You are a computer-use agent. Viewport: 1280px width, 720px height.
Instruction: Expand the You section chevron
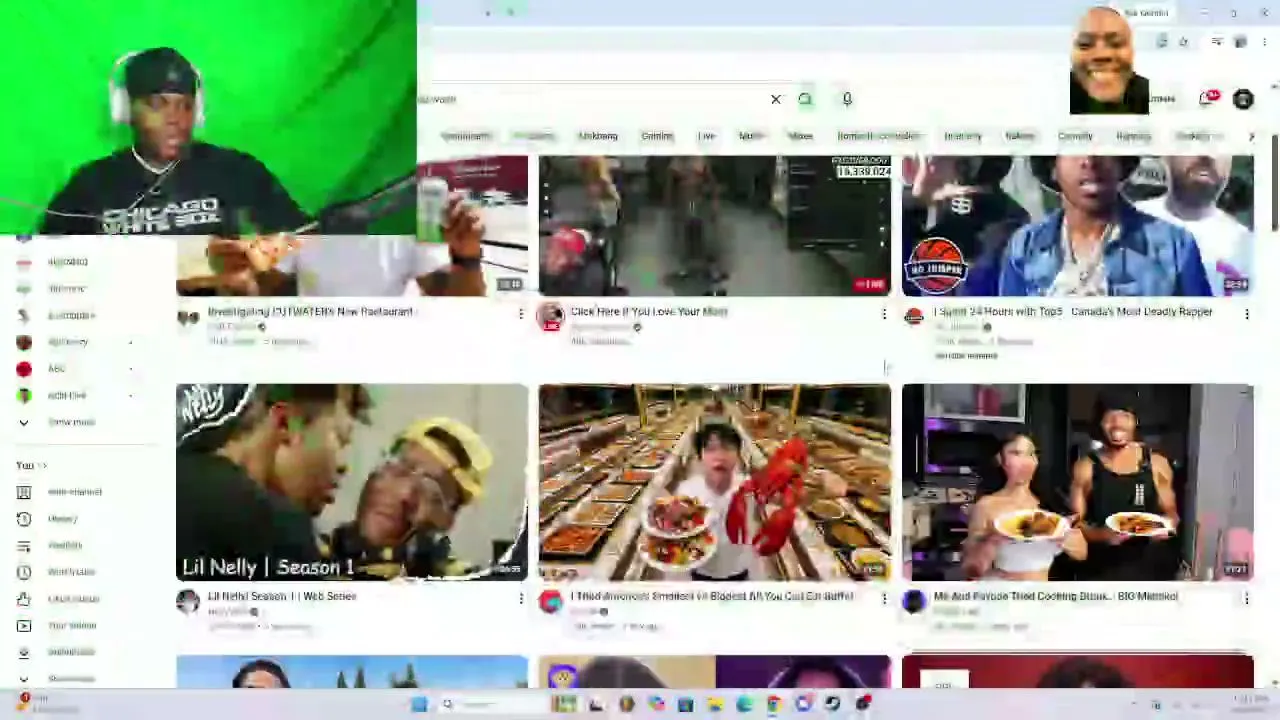42,466
